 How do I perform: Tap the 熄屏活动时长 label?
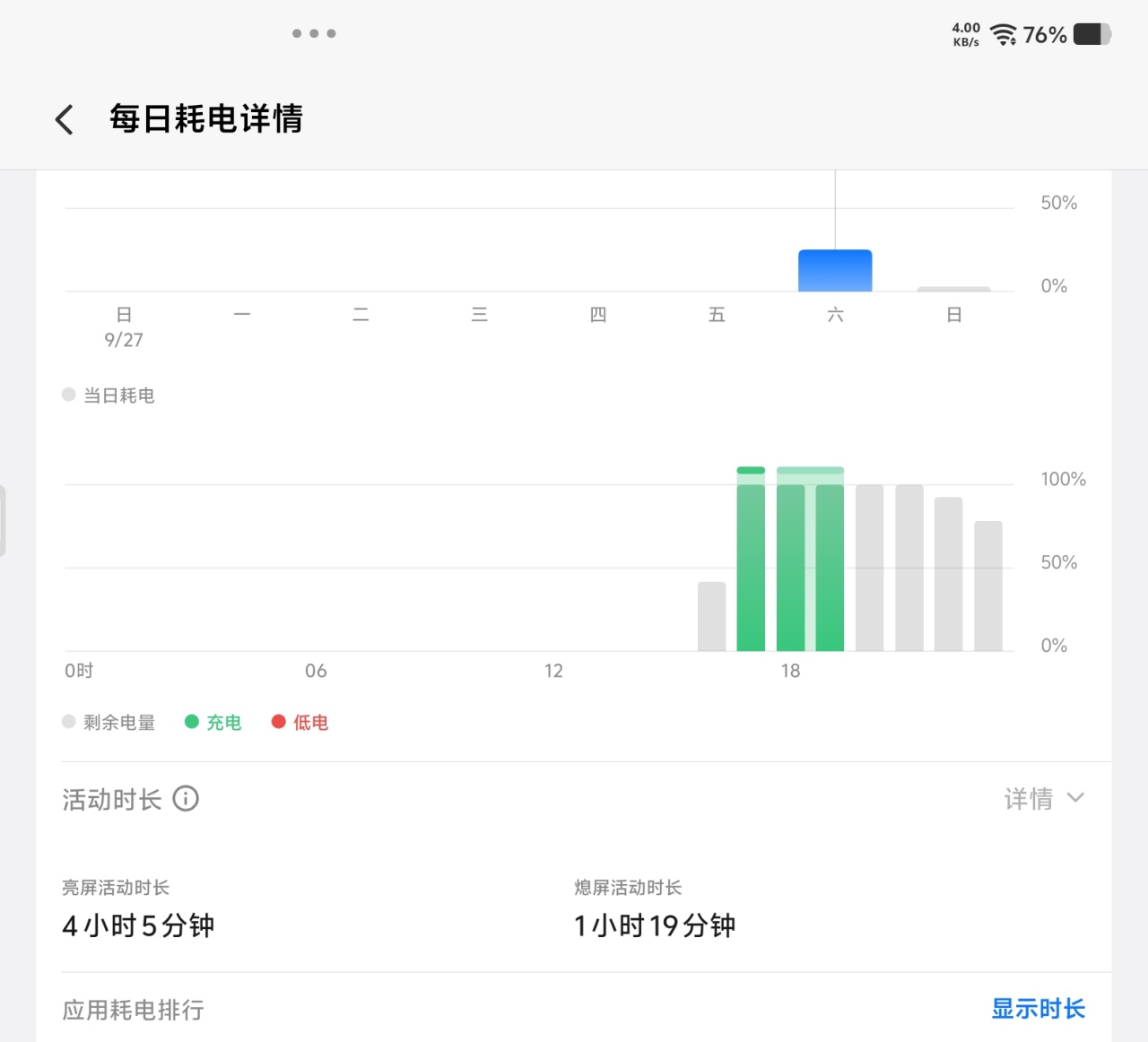click(x=628, y=888)
